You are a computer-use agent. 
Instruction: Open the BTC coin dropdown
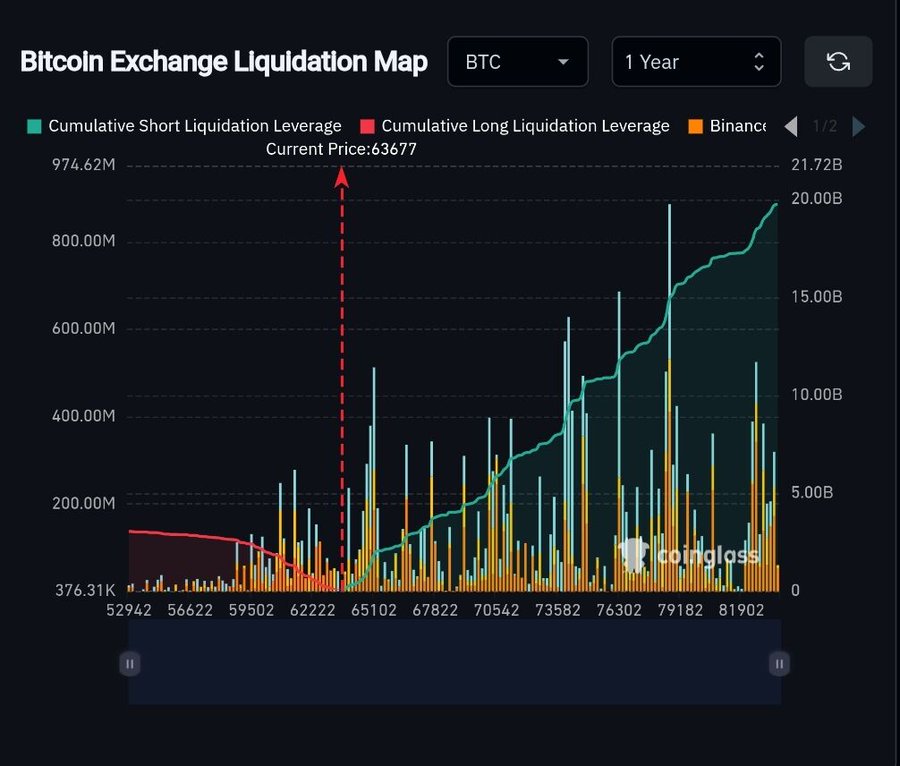[x=518, y=61]
